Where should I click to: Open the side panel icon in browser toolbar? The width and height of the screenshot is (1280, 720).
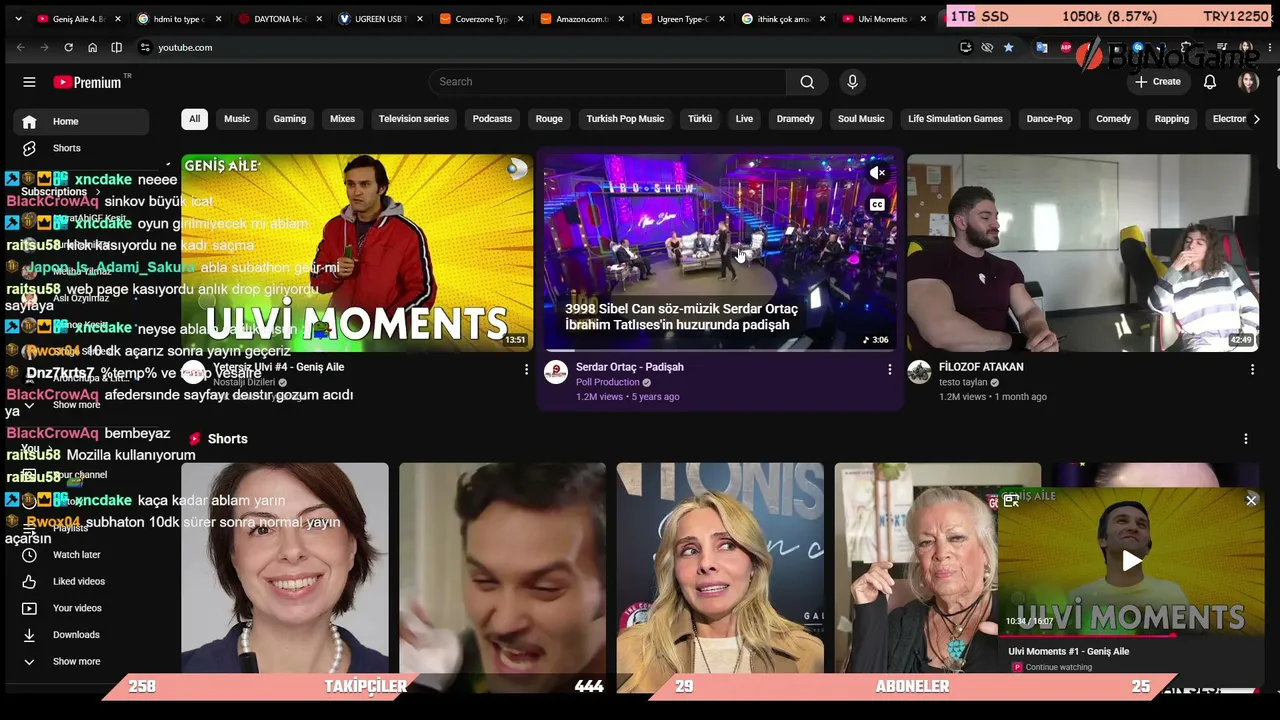[x=116, y=47]
